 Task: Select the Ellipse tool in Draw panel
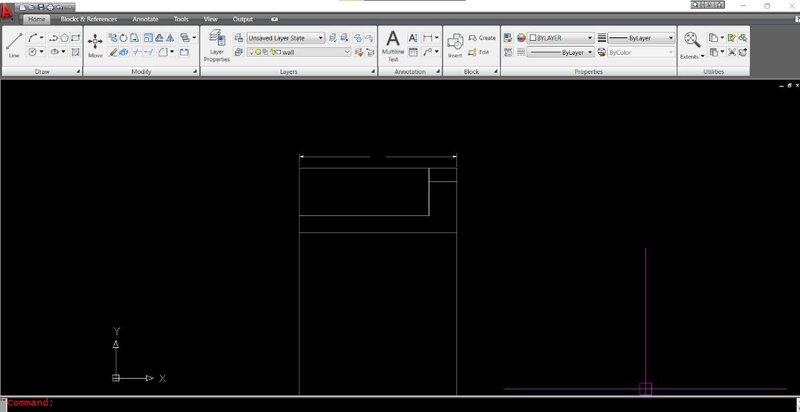coord(54,52)
